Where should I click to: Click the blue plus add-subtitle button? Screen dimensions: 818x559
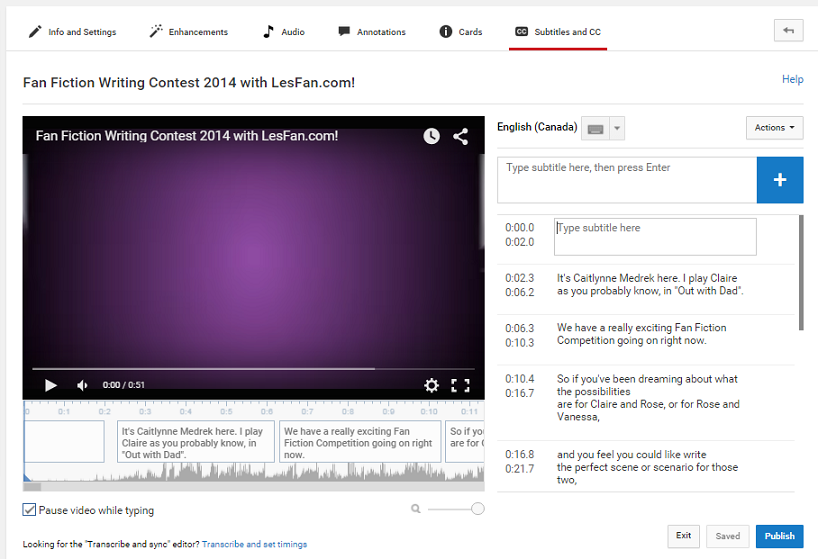coord(780,180)
